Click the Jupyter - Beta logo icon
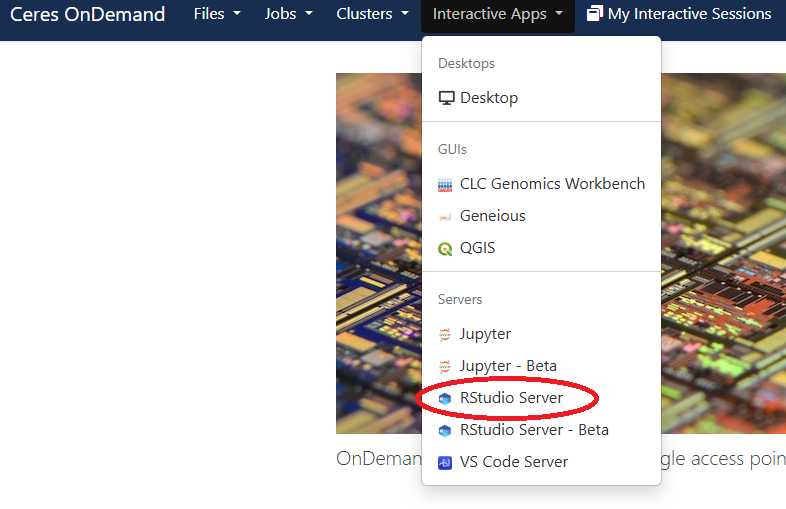 tap(445, 367)
